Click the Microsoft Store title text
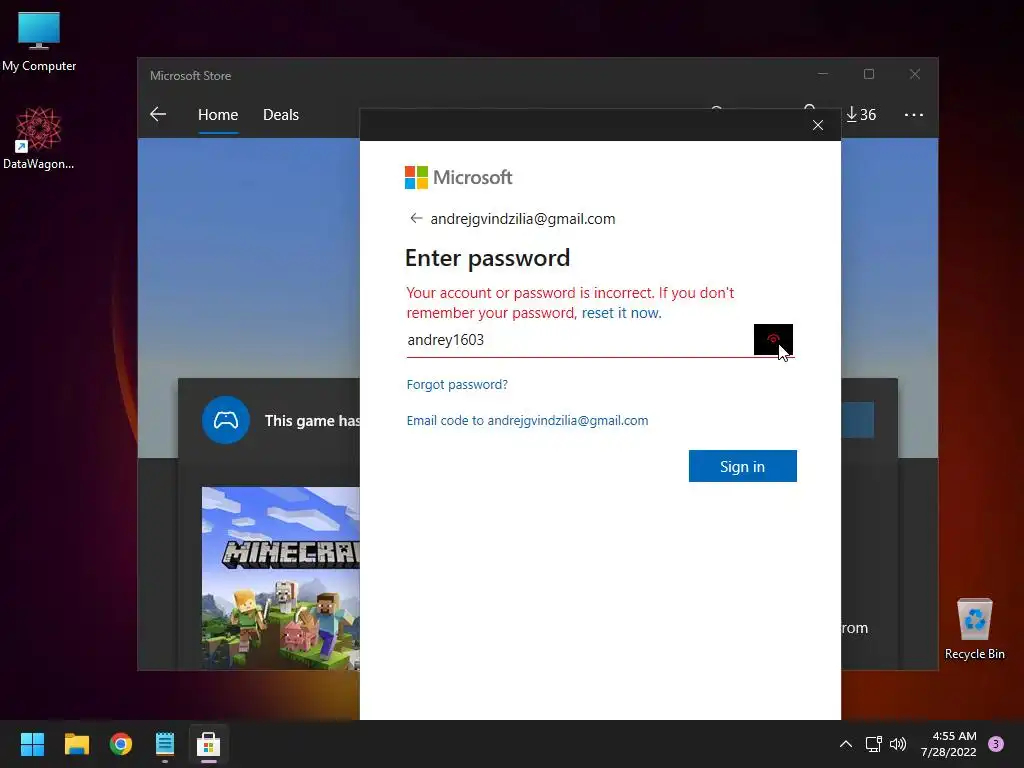1024x768 pixels. point(191,76)
